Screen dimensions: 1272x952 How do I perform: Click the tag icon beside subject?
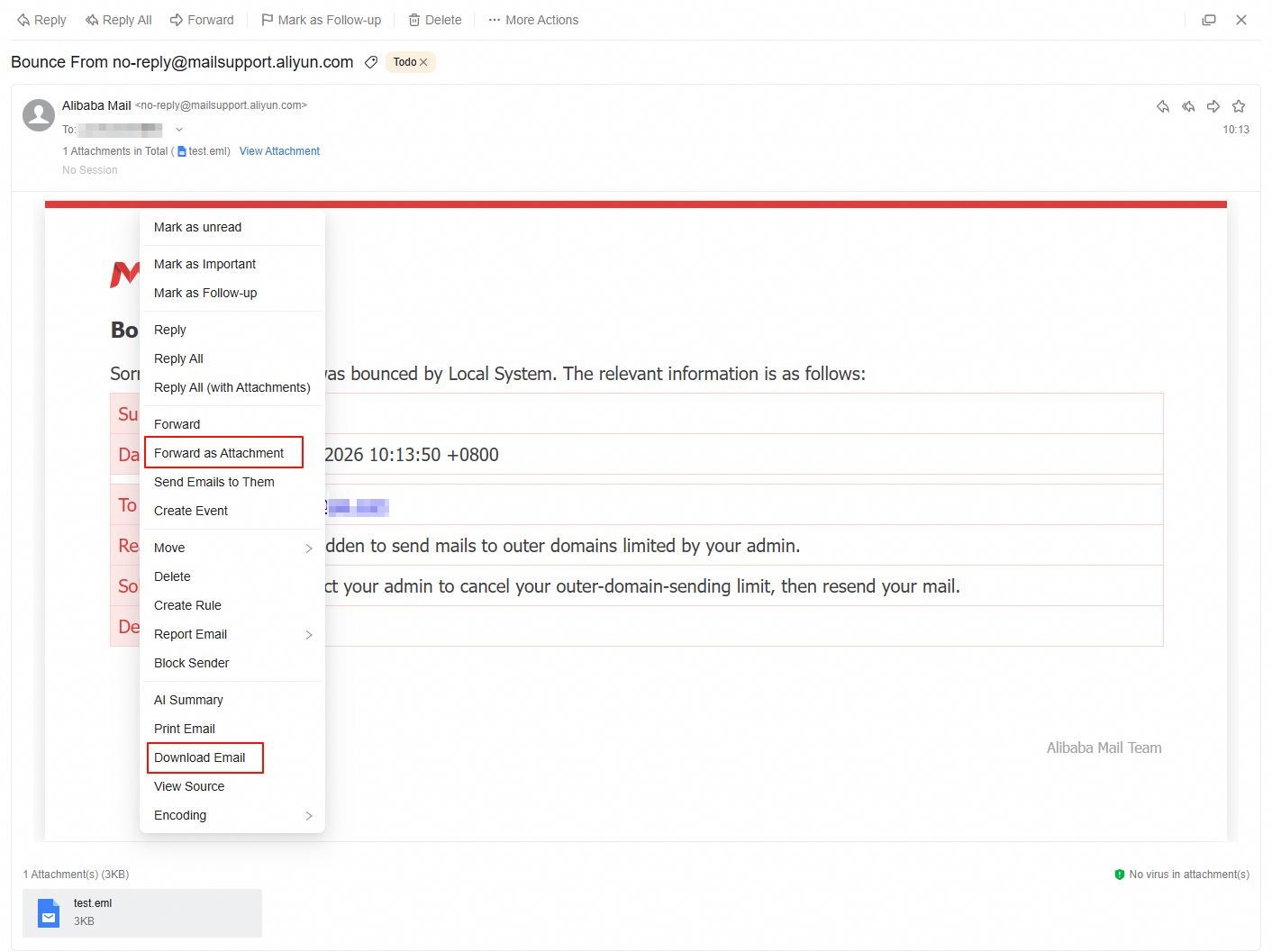371,62
